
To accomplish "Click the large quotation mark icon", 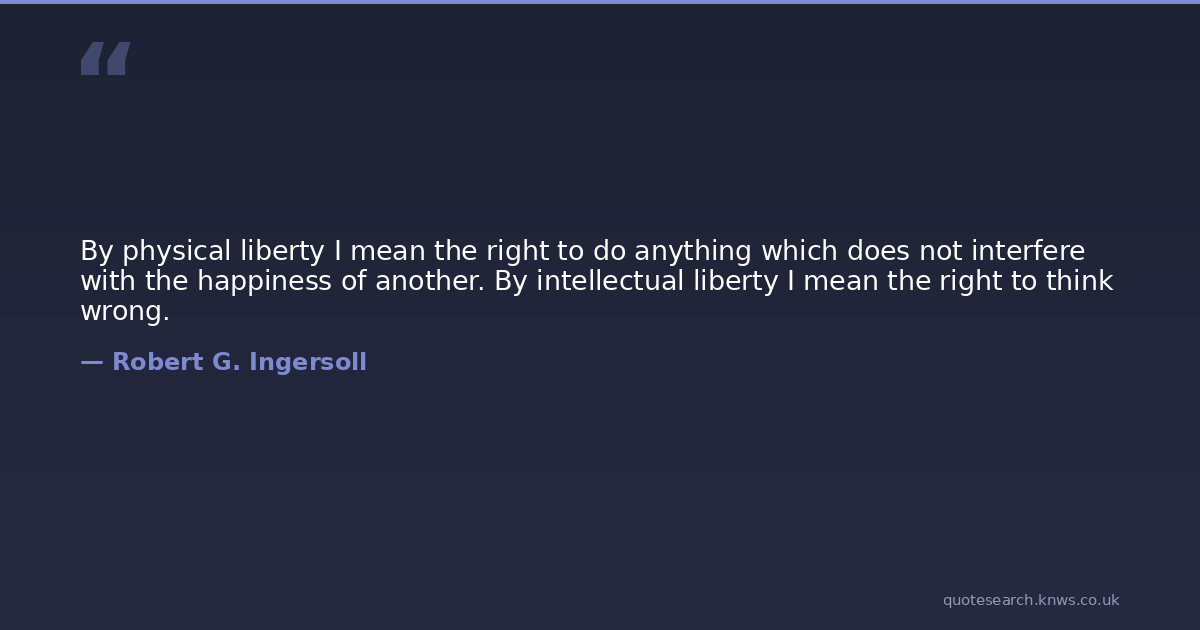I will pos(105,59).
